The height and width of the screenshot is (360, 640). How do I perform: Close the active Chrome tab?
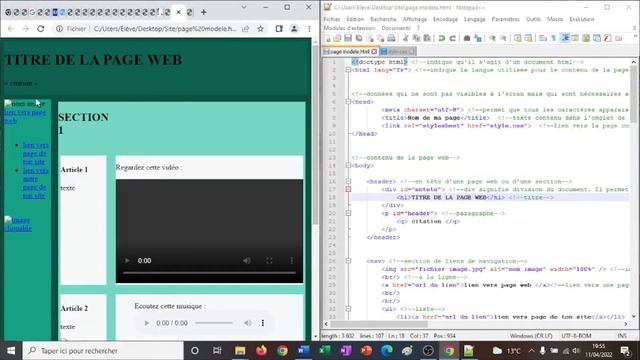point(178,12)
